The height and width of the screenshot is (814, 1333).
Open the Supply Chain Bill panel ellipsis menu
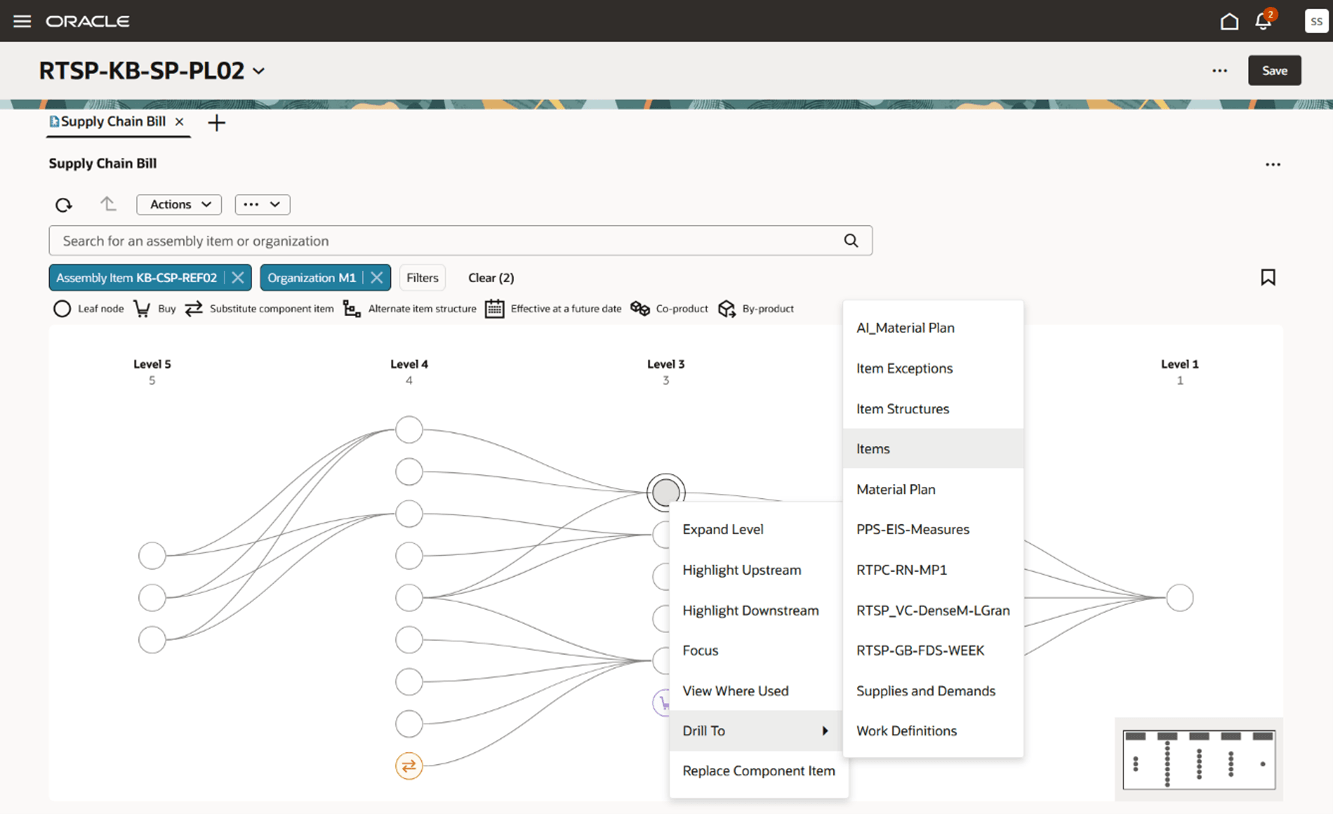[1273, 165]
